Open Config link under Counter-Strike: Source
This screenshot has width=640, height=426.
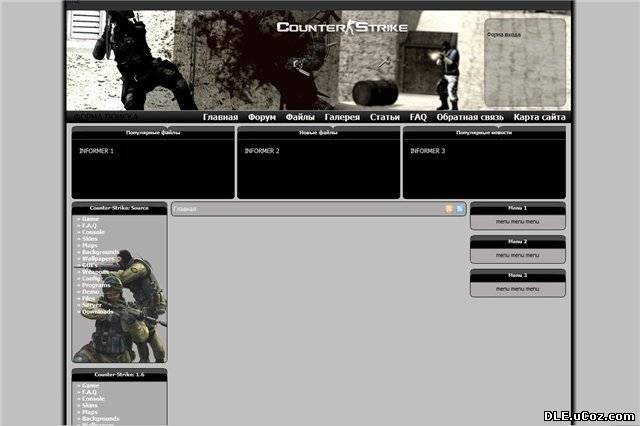pos(91,279)
